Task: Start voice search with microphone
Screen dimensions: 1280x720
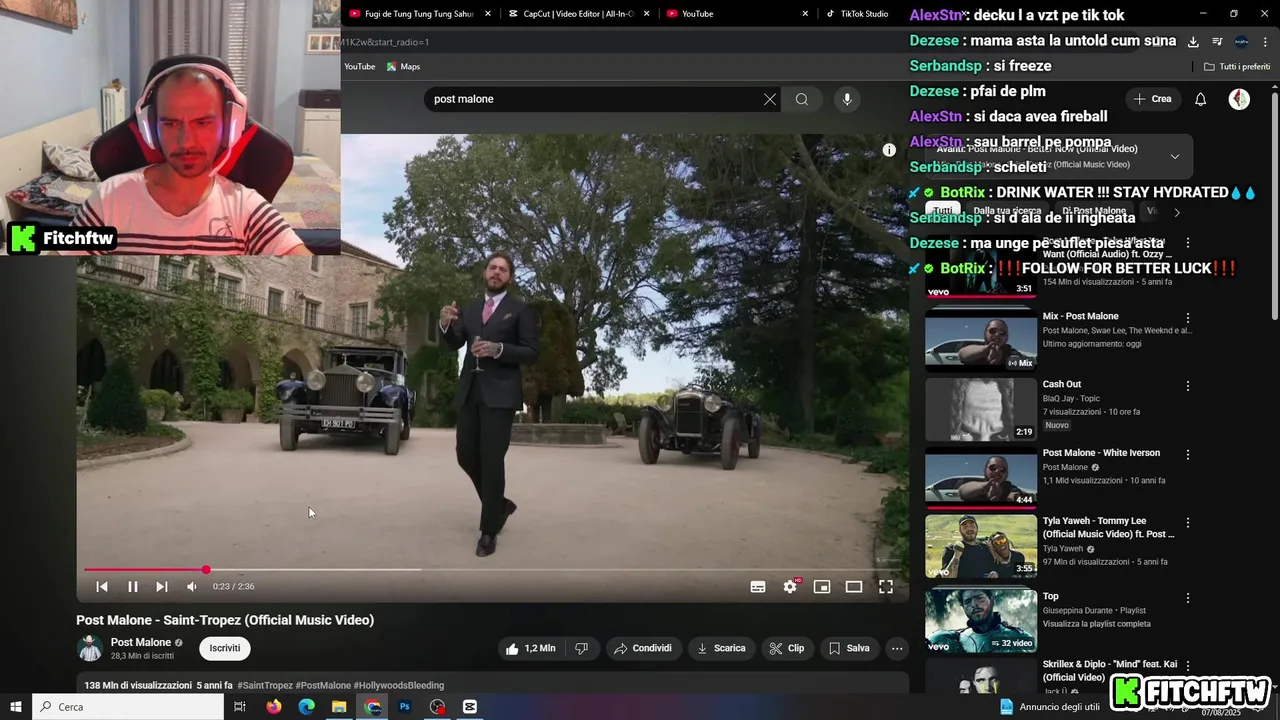Action: point(847,99)
